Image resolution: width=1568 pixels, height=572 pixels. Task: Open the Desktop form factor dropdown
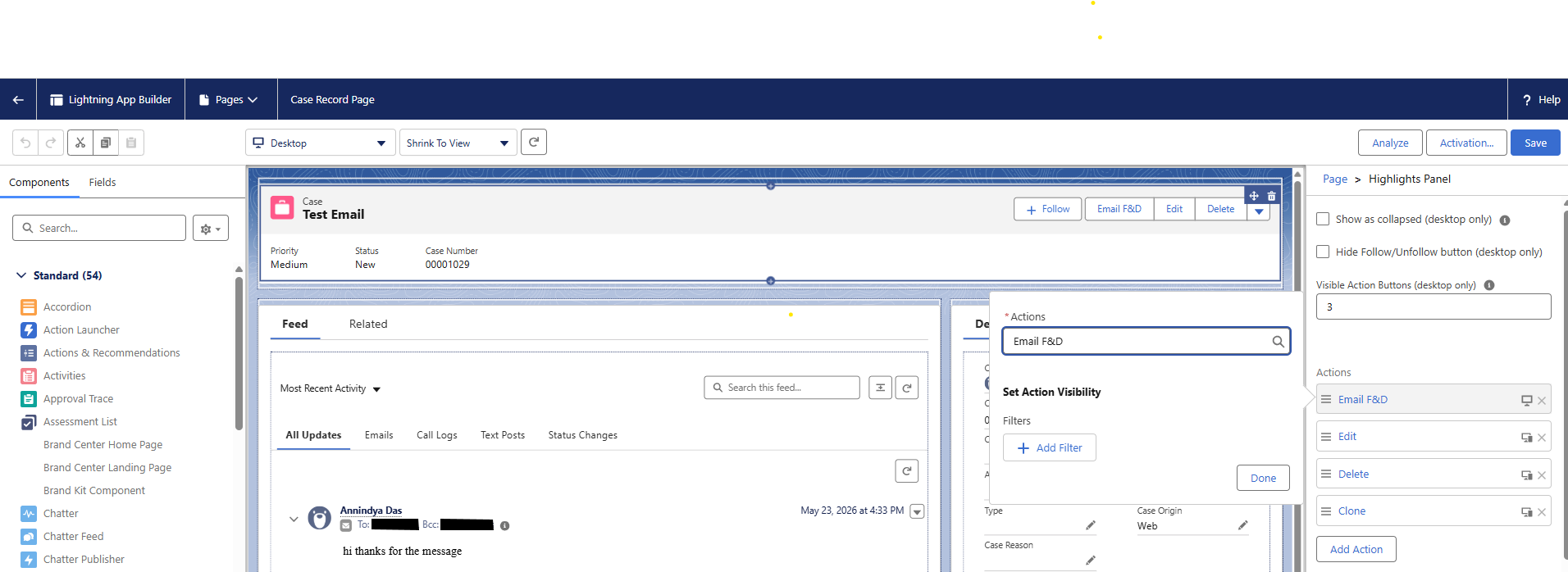320,143
